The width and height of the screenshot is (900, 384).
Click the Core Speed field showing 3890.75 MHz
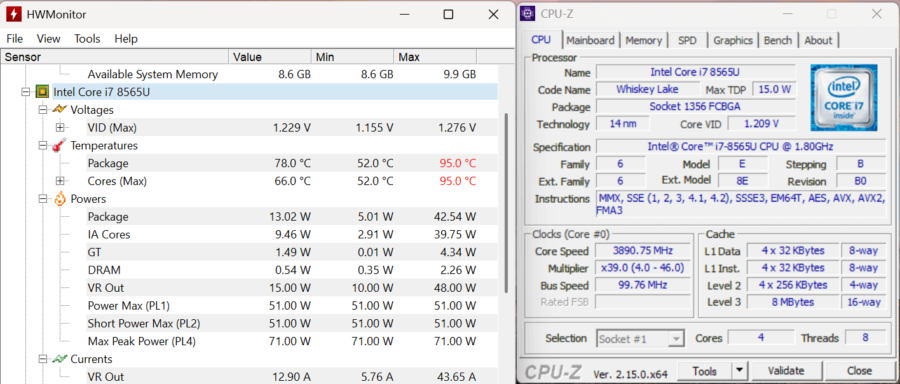point(642,251)
